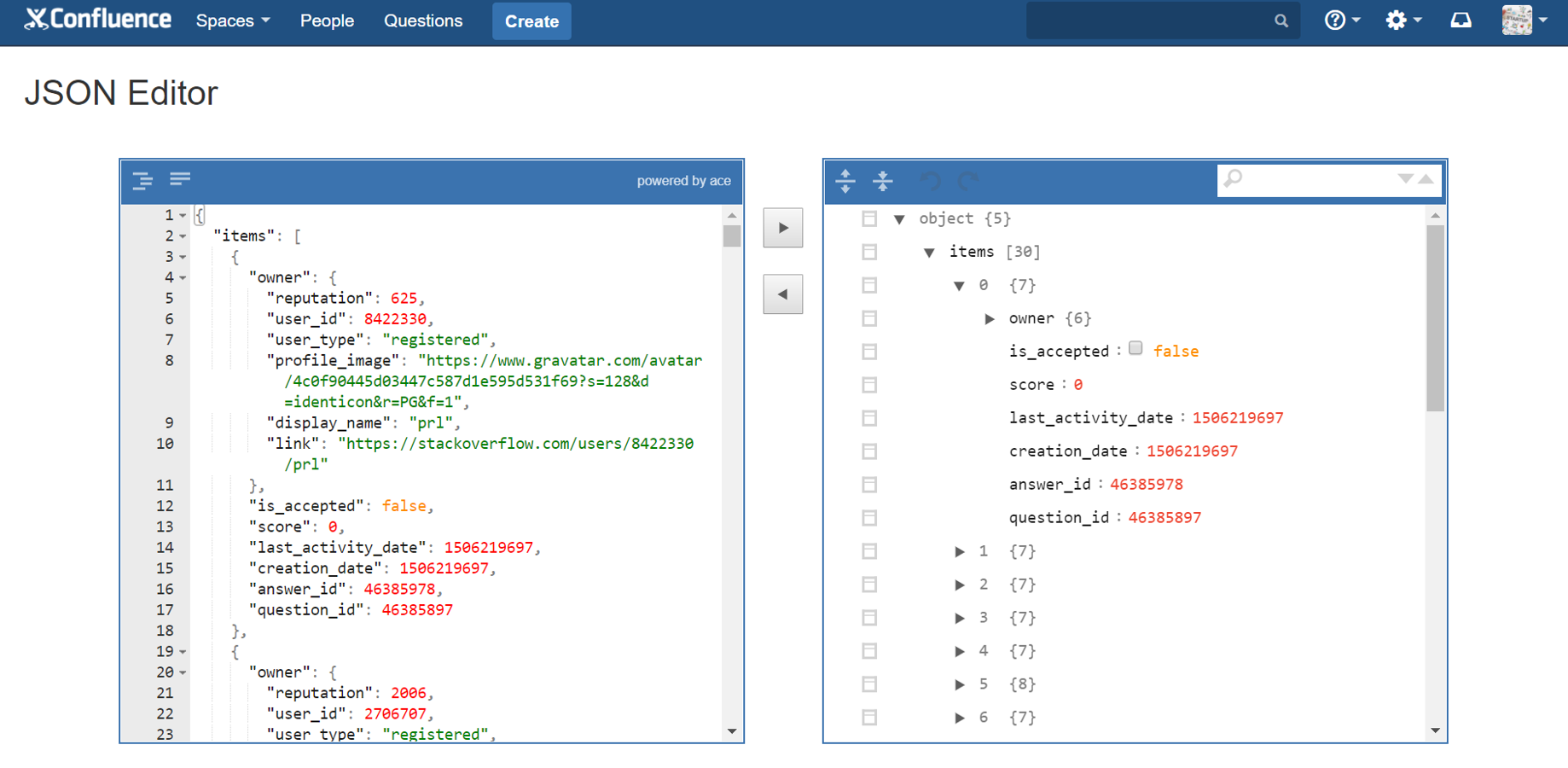
Task: Go to next search result arrow
Action: tap(1406, 178)
